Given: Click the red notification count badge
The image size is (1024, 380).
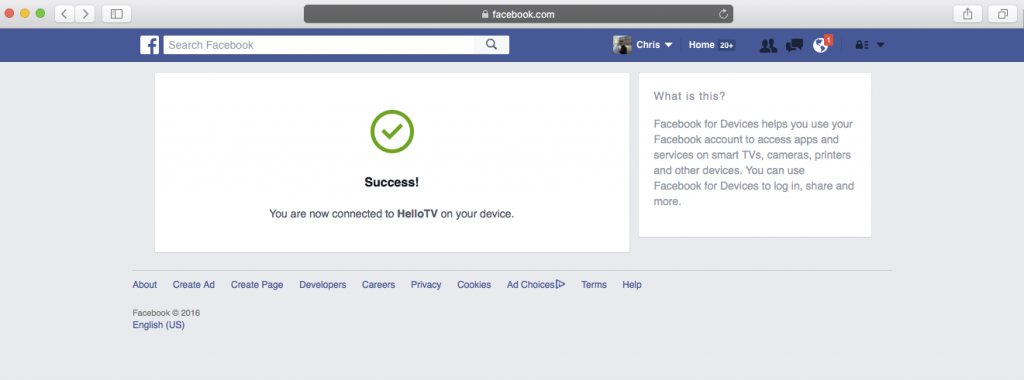Looking at the screenshot, I should click(x=828, y=40).
